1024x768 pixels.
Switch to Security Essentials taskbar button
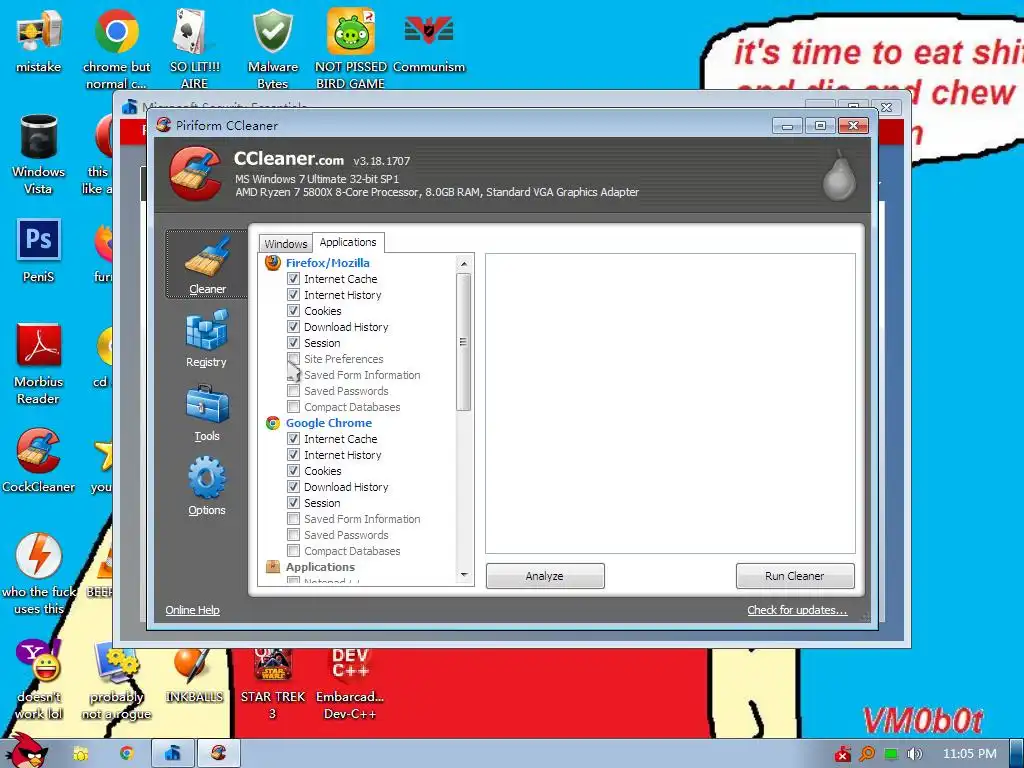(172, 754)
